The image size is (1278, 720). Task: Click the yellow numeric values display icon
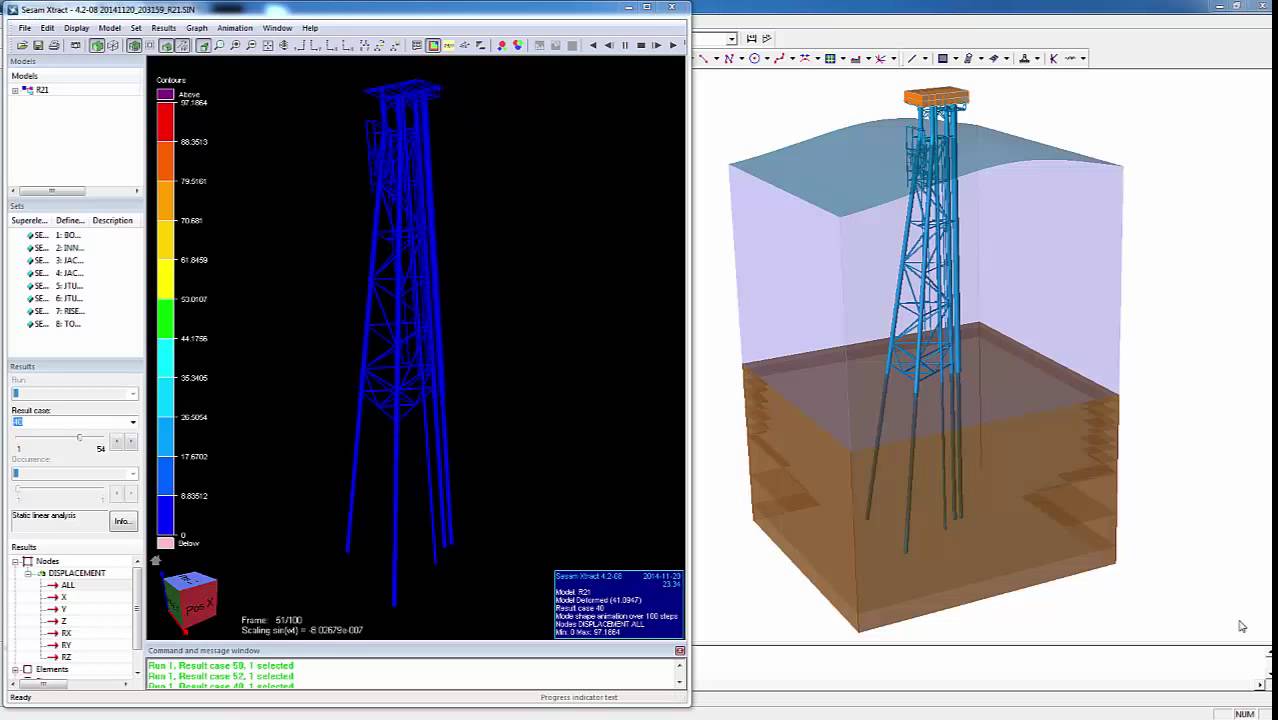coord(448,45)
